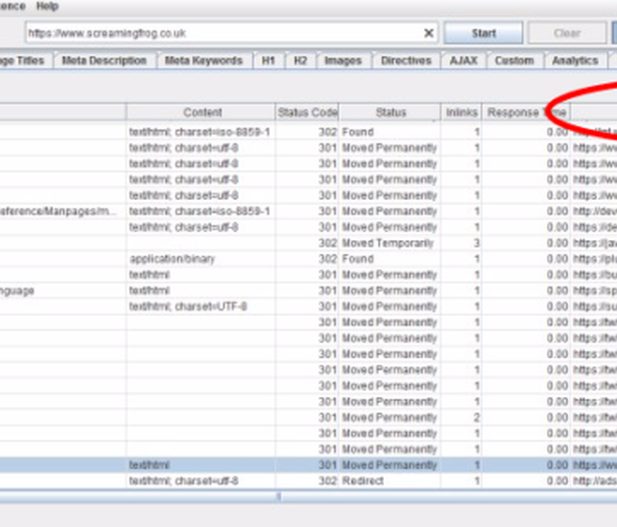The width and height of the screenshot is (617, 527).
Task: Open the H2 tab
Action: coord(300,61)
